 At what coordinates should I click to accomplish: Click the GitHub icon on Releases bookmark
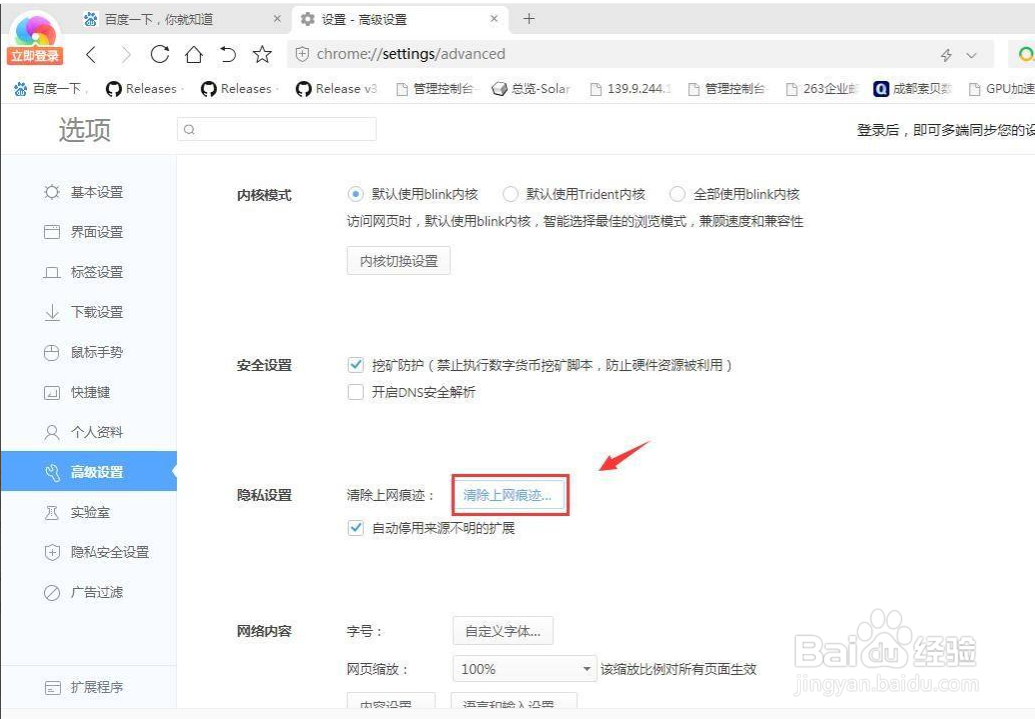113,89
